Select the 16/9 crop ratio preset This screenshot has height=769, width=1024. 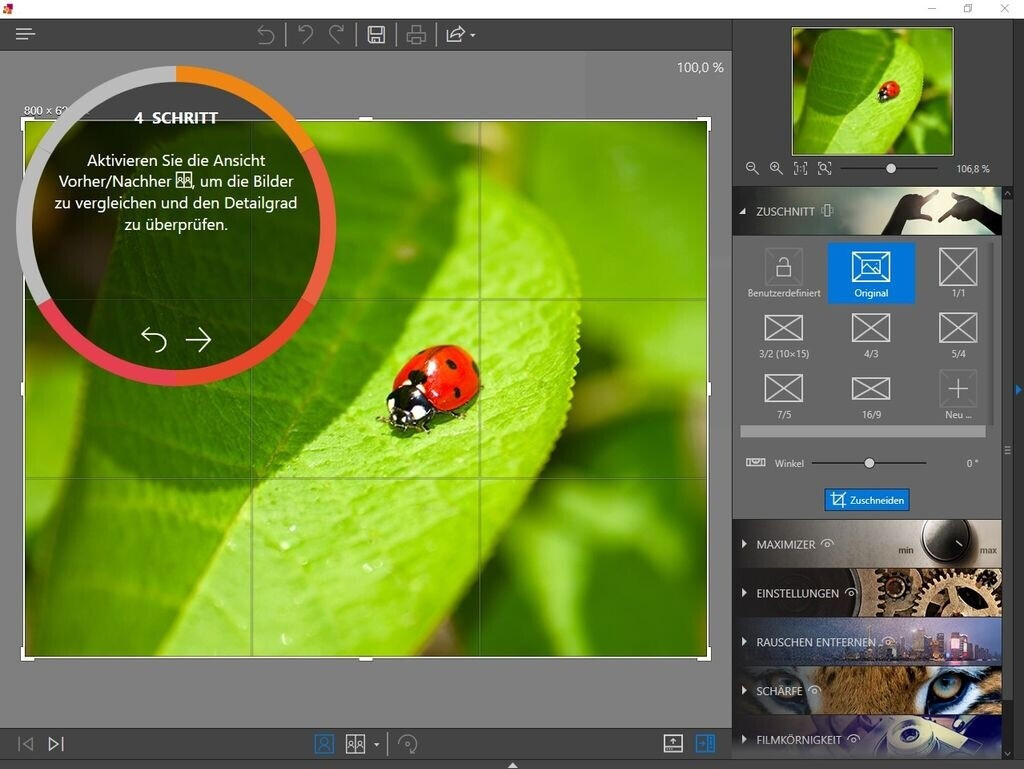coord(870,394)
